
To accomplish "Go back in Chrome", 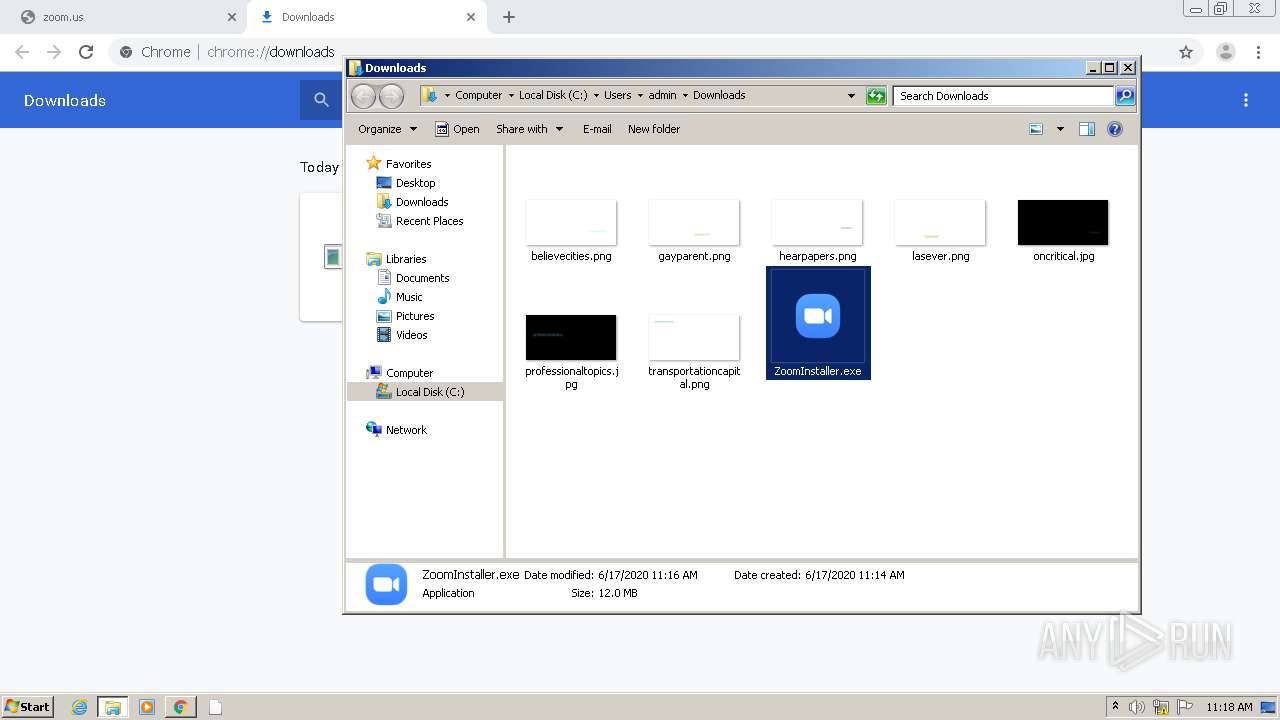I will click(22, 52).
